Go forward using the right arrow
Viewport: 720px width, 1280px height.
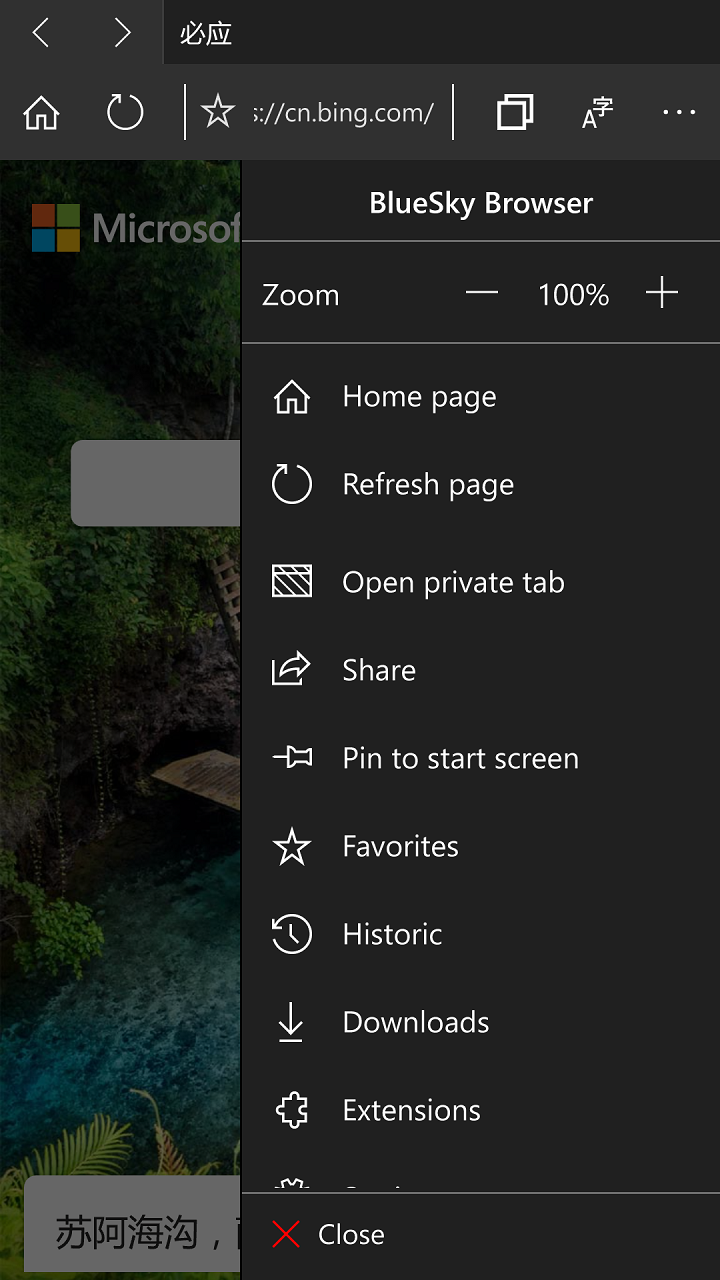122,33
